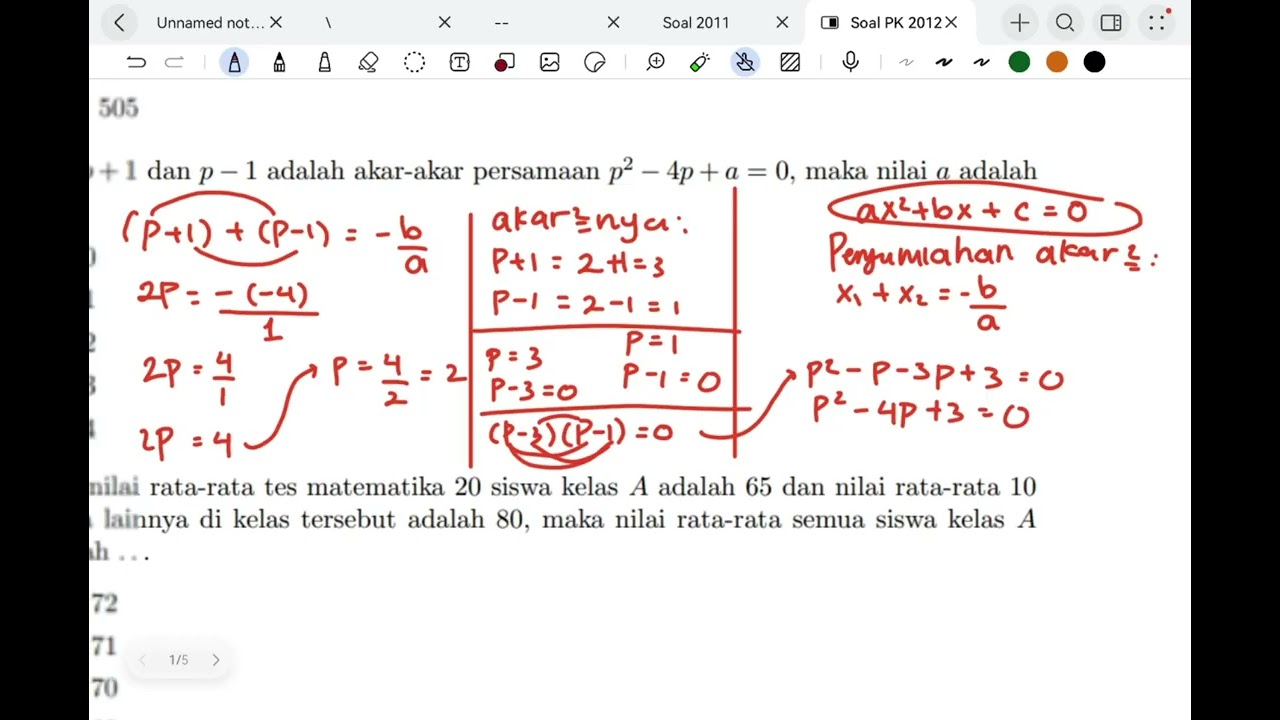Switch to the "--" tab

[x=502, y=22]
